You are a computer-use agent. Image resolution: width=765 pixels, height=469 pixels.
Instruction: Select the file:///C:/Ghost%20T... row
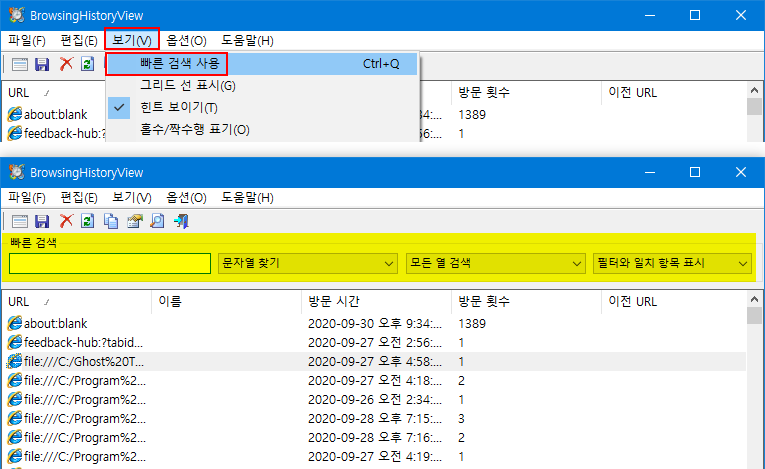pos(374,362)
